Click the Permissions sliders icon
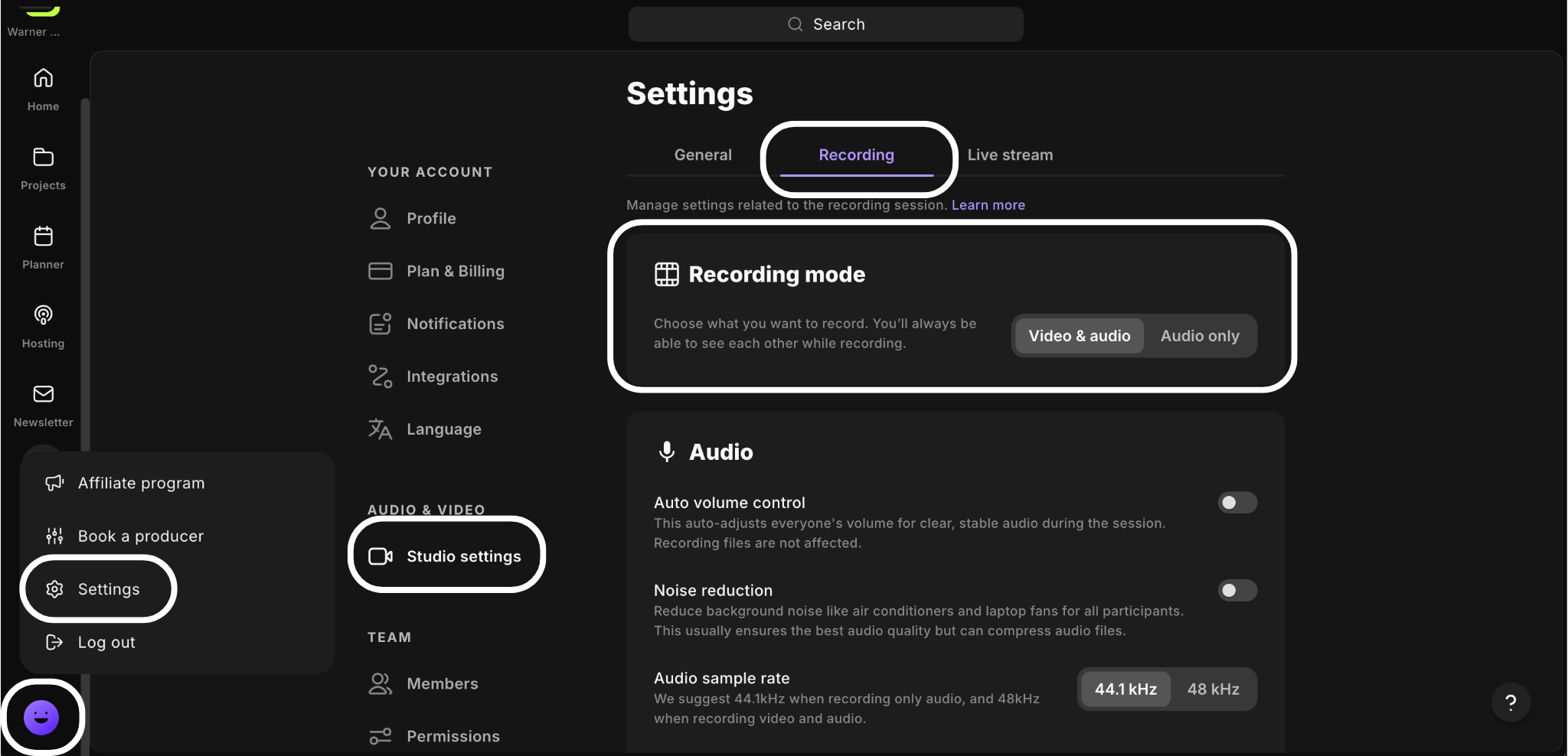This screenshot has width=1568, height=756. pos(380,736)
